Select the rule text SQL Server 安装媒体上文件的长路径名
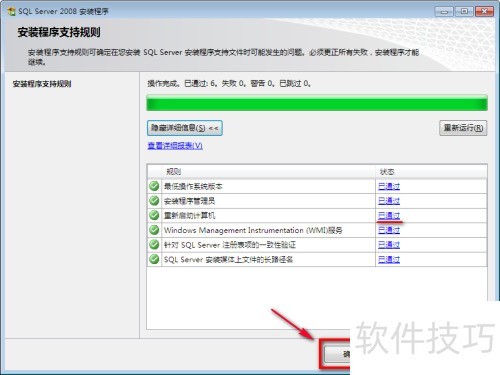This screenshot has width=500, height=375. pos(228,260)
